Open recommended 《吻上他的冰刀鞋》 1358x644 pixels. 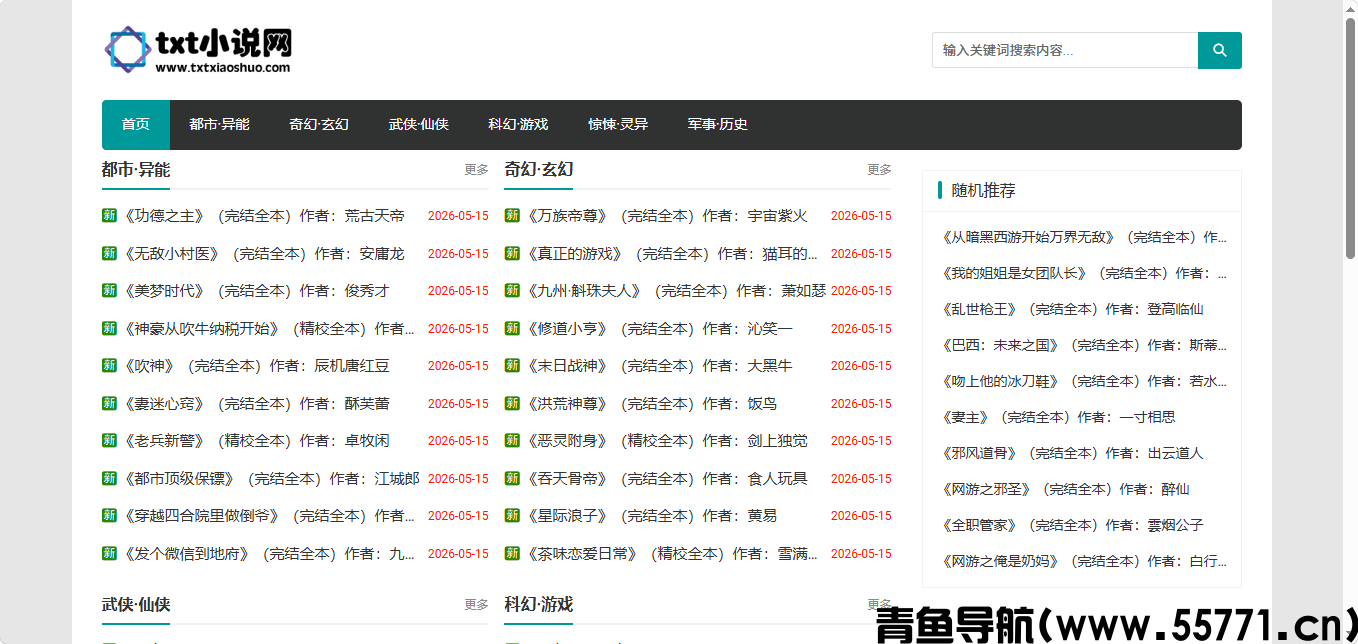click(1083, 381)
